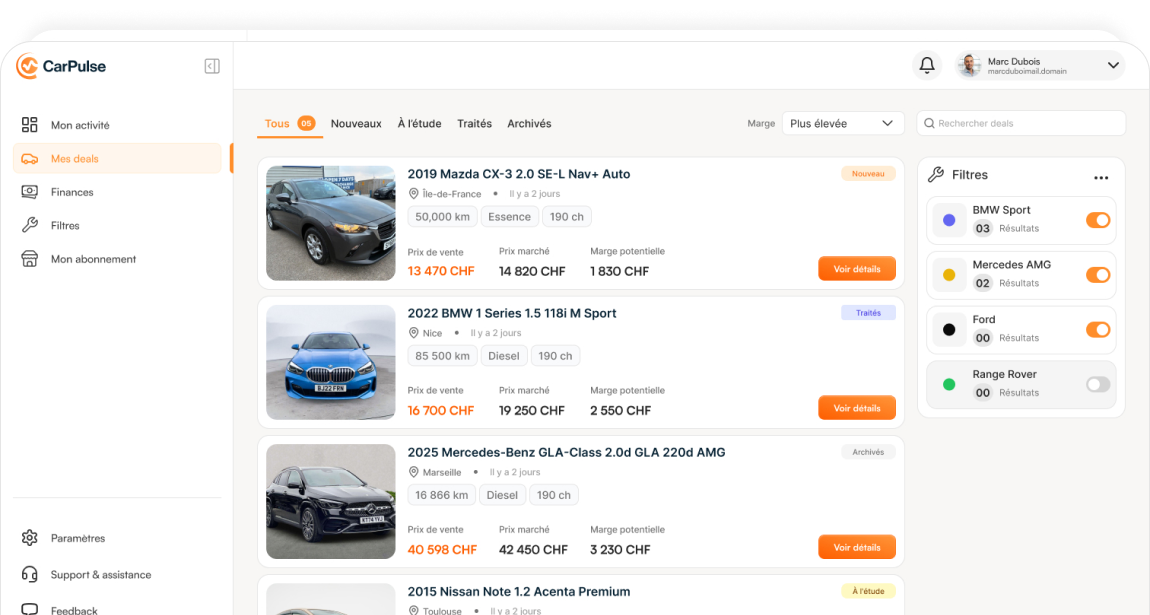Viewport: 1150px width, 615px height.
Task: Open Finances from the sidebar icon
Action: pos(29,192)
